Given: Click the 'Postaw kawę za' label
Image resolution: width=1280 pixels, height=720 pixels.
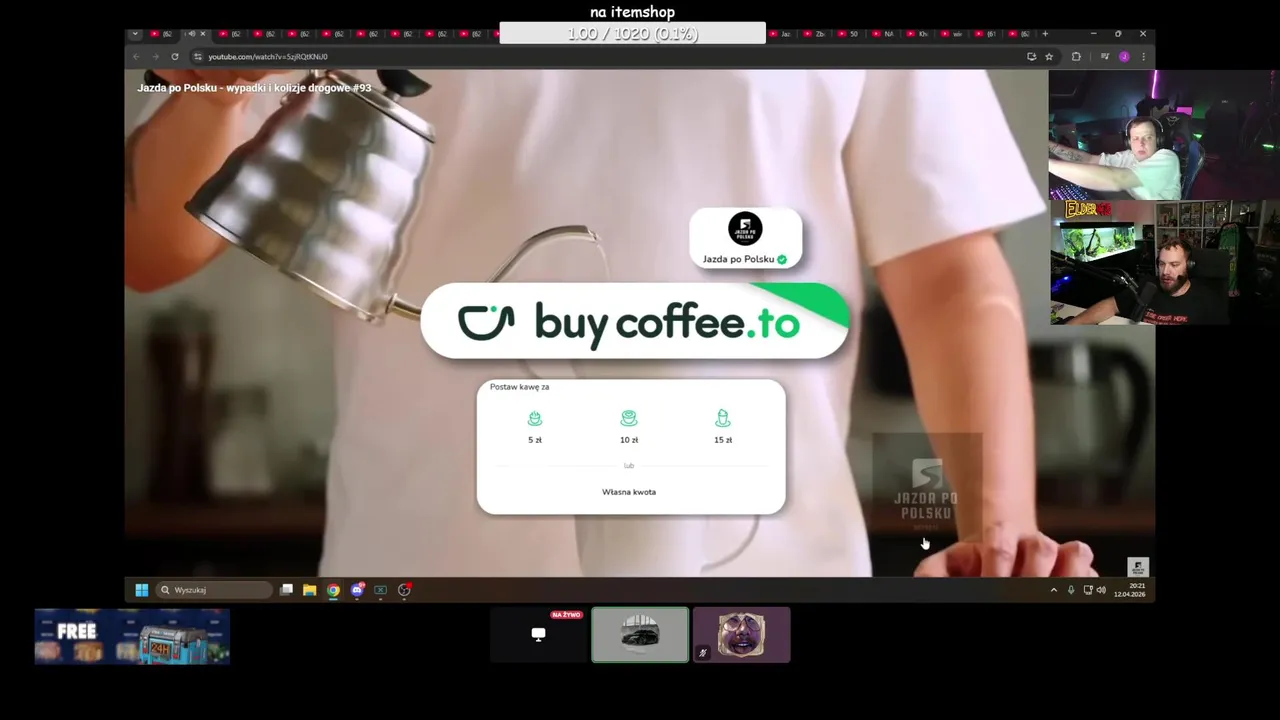Looking at the screenshot, I should click(x=519, y=387).
